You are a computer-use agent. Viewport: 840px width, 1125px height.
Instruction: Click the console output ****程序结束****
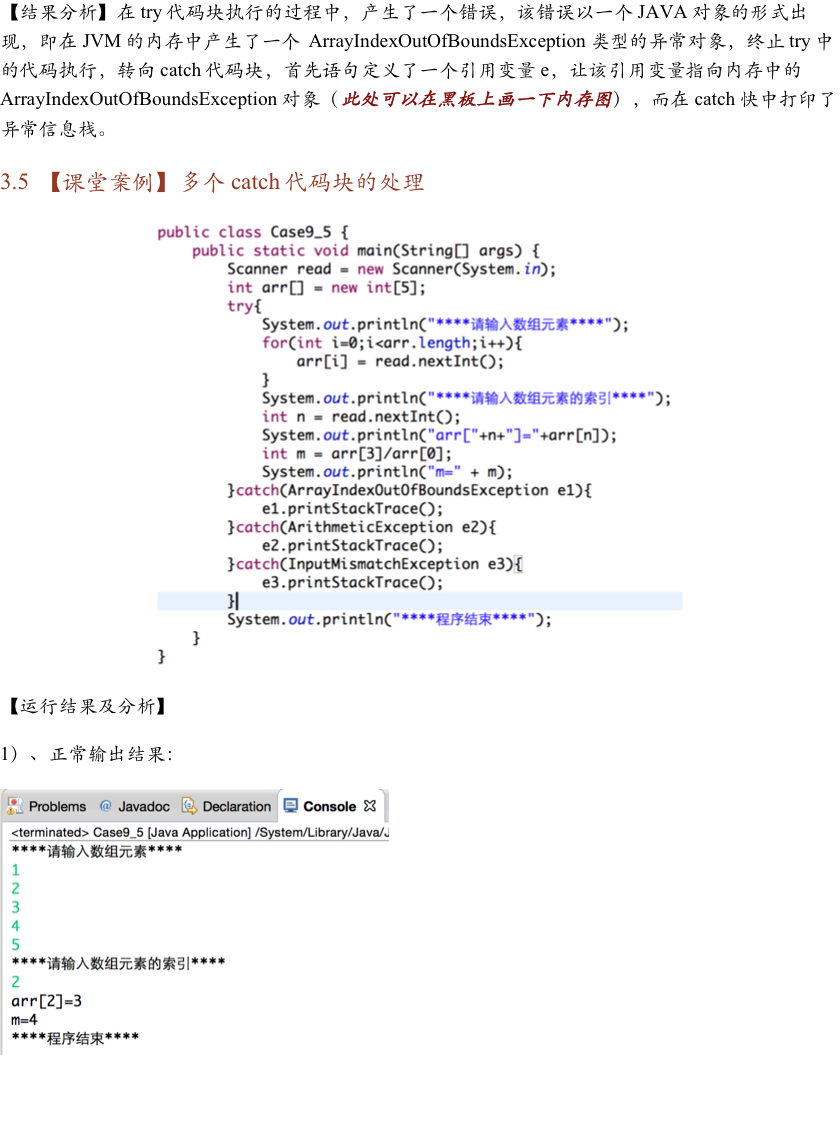click(x=75, y=1037)
